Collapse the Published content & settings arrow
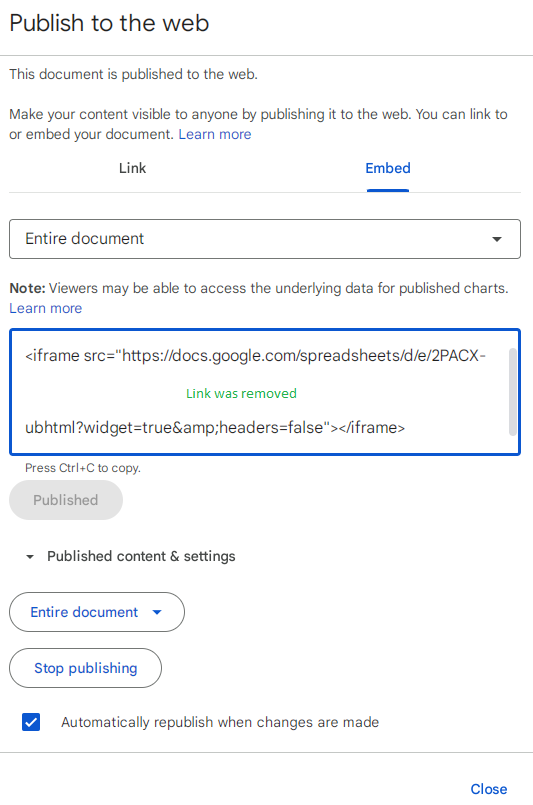533x805 pixels. point(30,557)
